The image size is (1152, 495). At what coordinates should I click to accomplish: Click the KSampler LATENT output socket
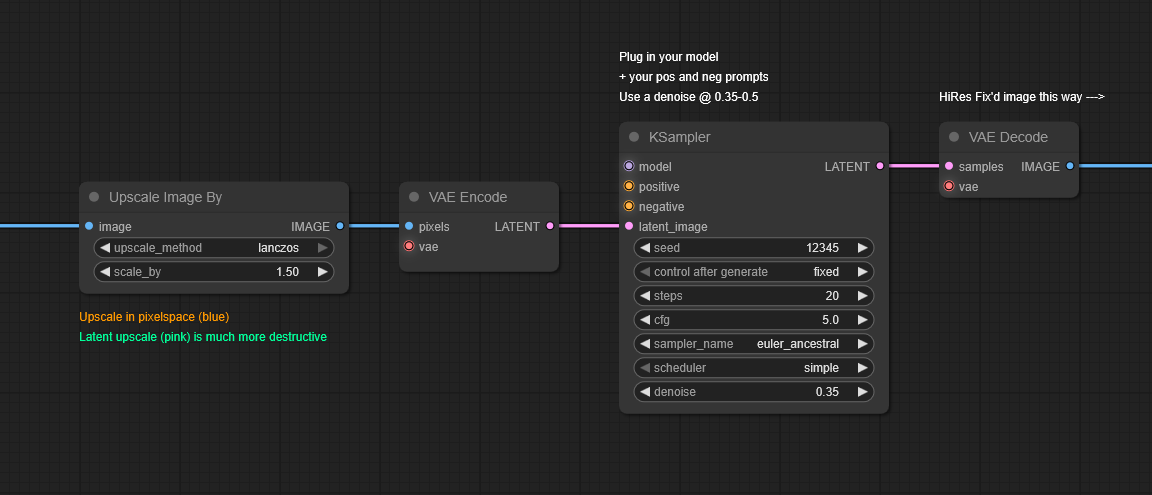point(880,166)
